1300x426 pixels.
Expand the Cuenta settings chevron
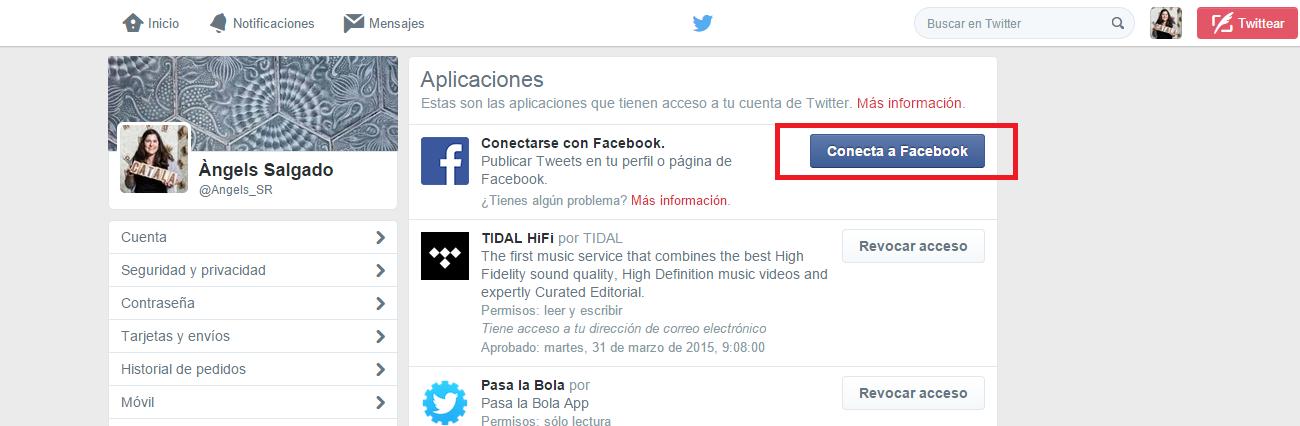point(380,237)
